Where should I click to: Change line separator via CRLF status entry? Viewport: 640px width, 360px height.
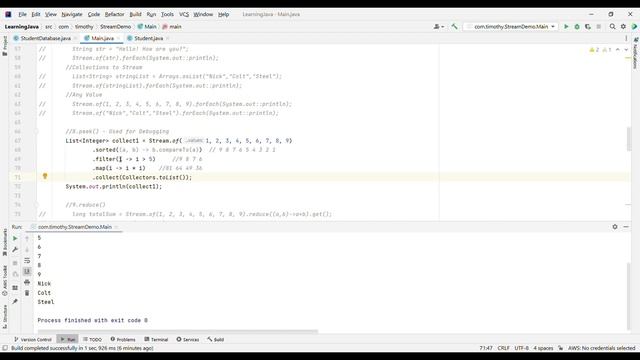(503, 348)
